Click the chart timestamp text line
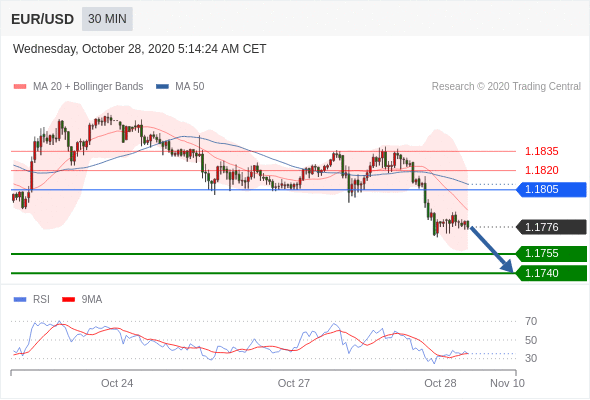The width and height of the screenshot is (590, 400). [140, 49]
